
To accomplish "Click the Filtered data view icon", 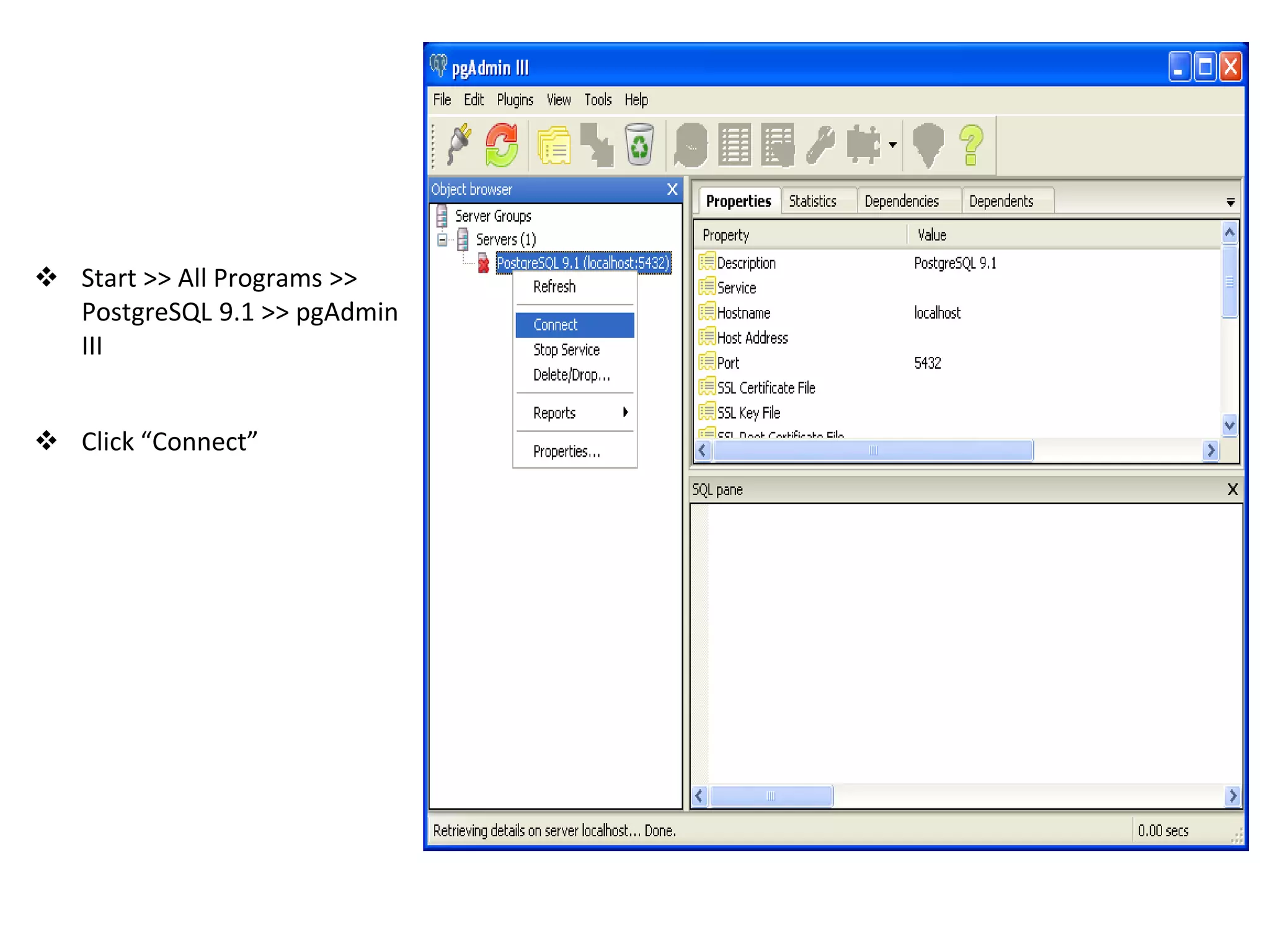I will coord(778,145).
